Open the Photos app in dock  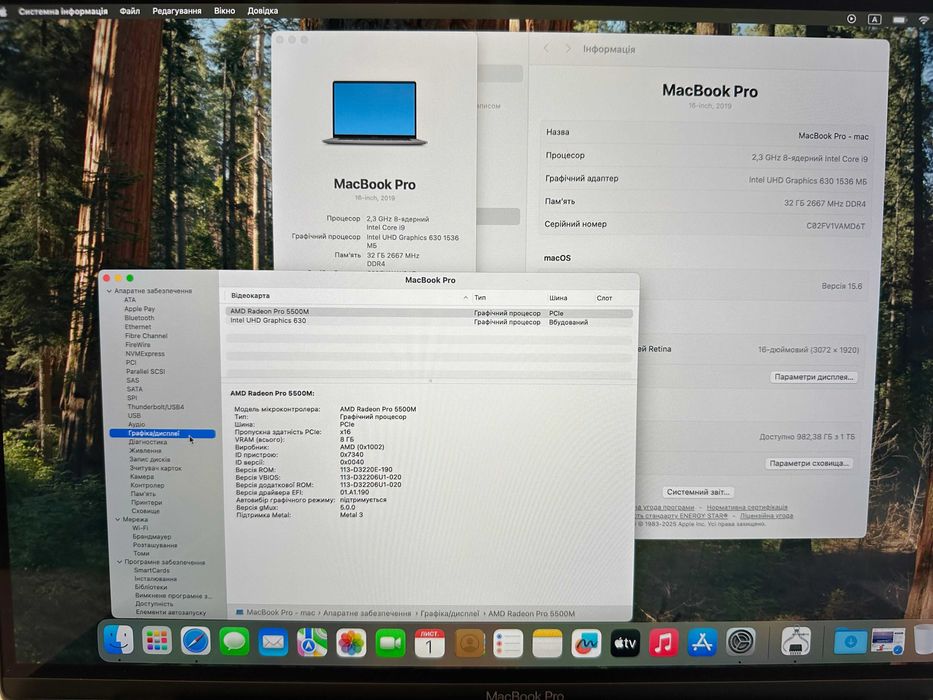351,643
